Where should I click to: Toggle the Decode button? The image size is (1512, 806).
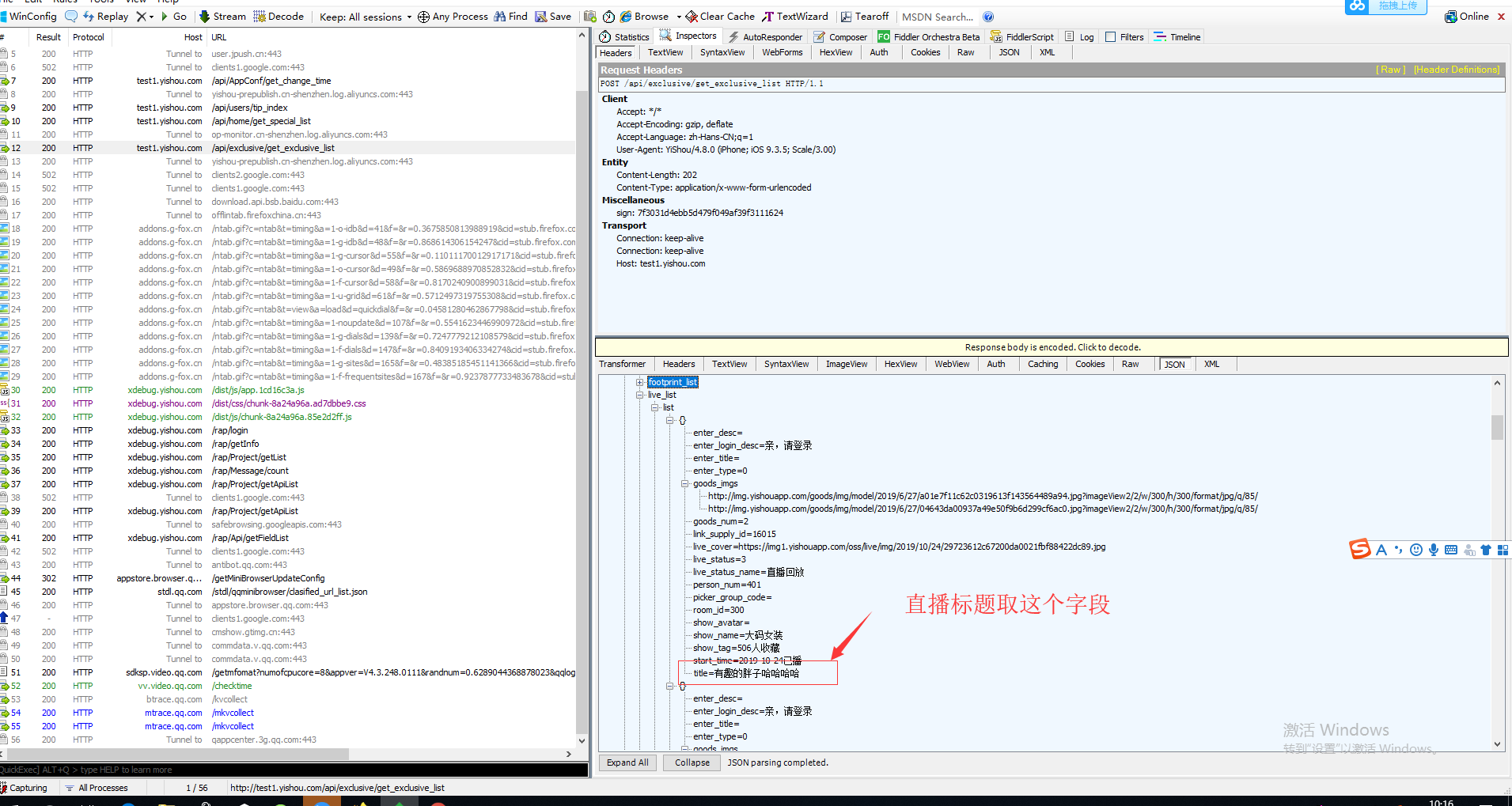[x=279, y=16]
